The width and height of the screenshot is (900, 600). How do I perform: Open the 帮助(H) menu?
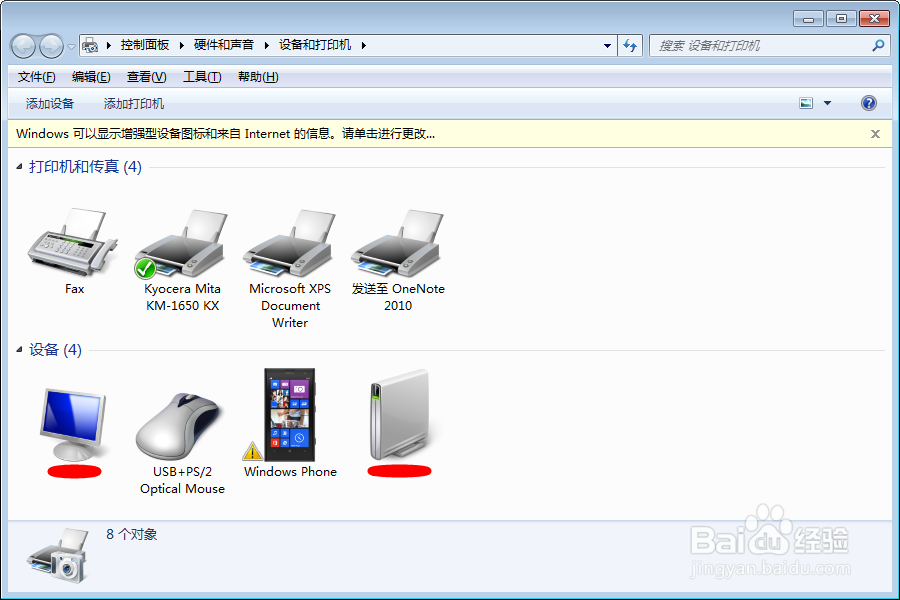click(258, 77)
